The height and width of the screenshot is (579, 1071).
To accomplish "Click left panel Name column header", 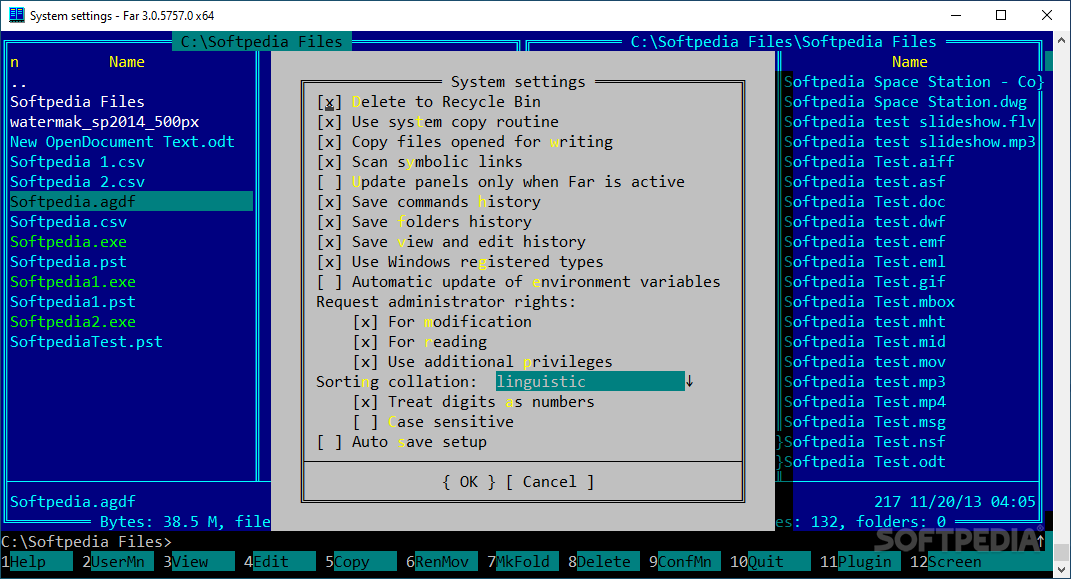I will coord(126,62).
